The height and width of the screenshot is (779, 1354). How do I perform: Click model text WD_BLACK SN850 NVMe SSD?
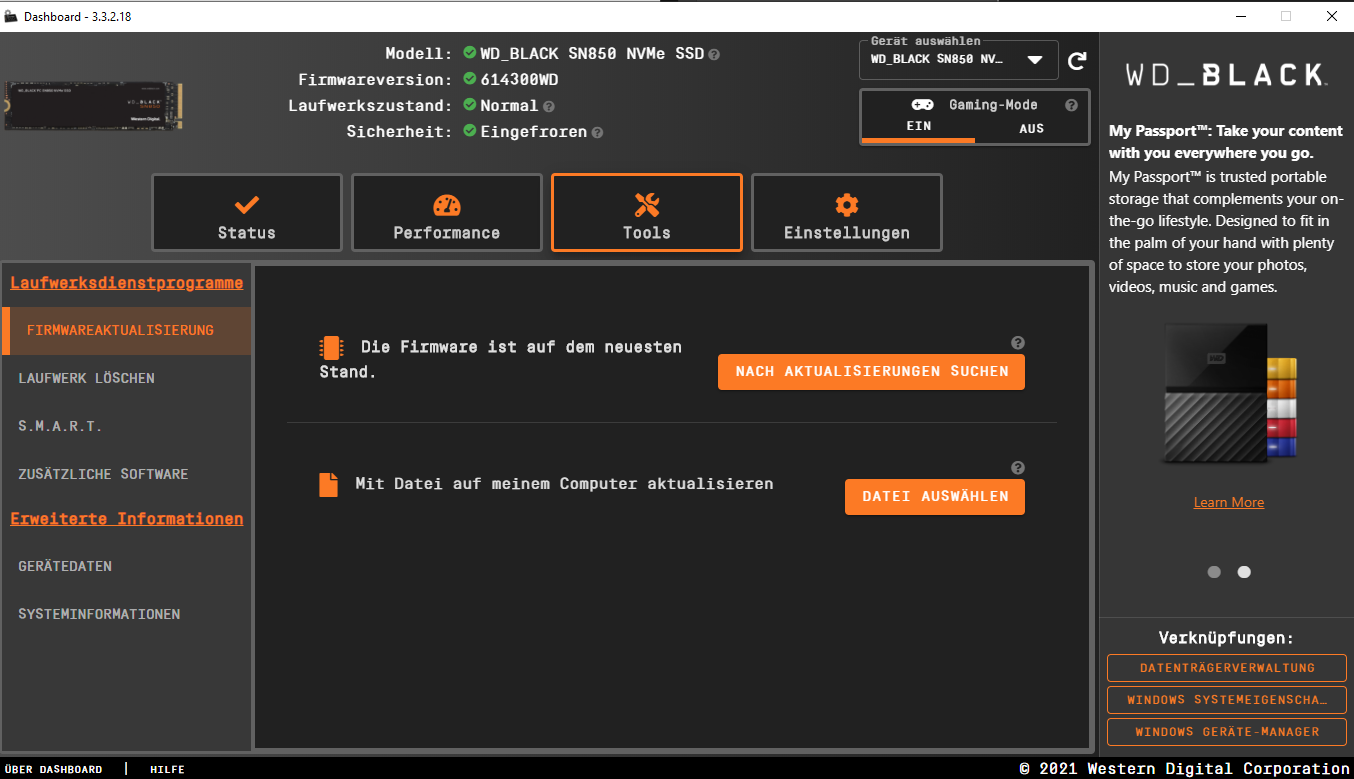592,53
